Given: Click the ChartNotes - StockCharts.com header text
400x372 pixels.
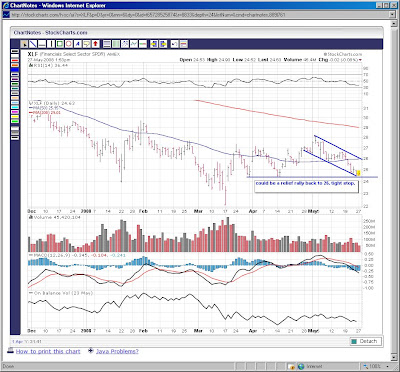Looking at the screenshot, I should (x=50, y=32).
